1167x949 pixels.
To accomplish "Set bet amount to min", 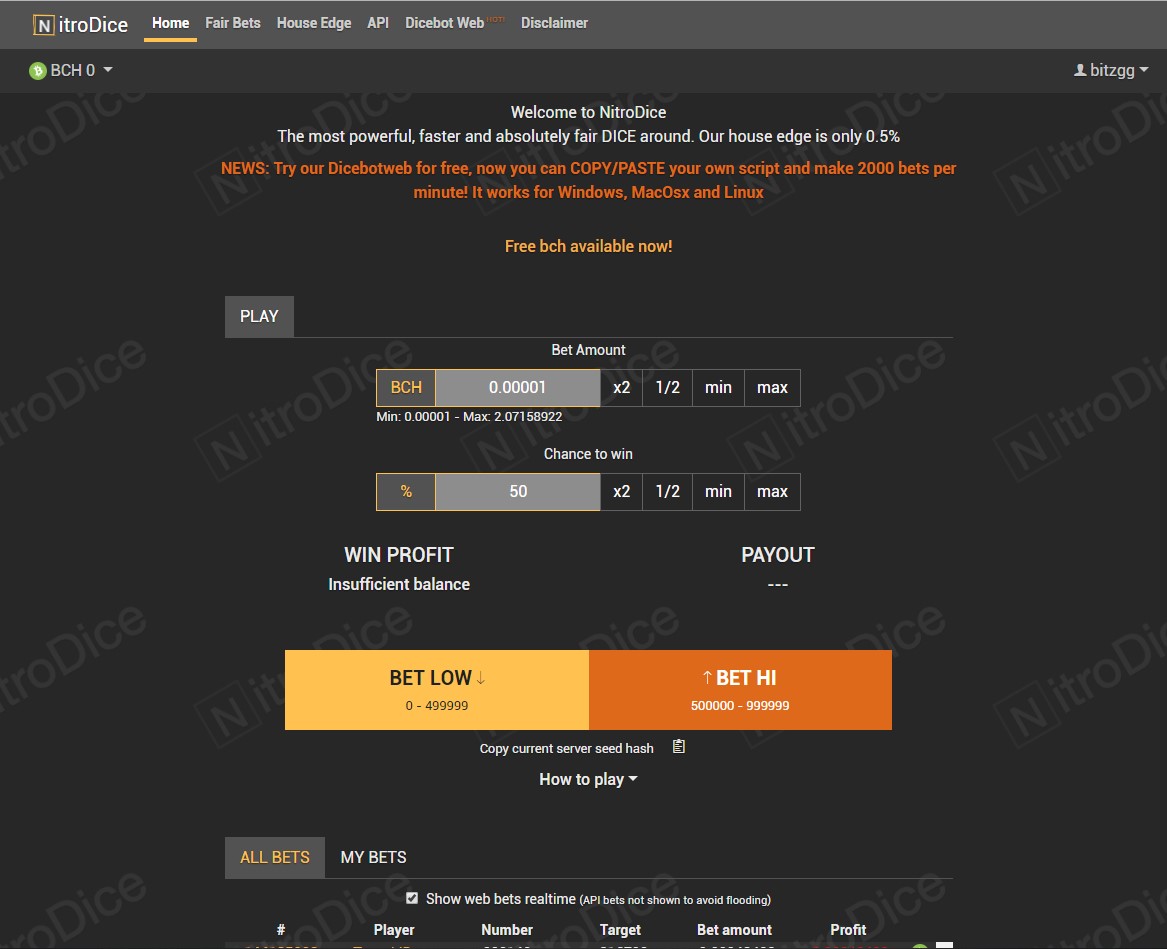I will 718,388.
